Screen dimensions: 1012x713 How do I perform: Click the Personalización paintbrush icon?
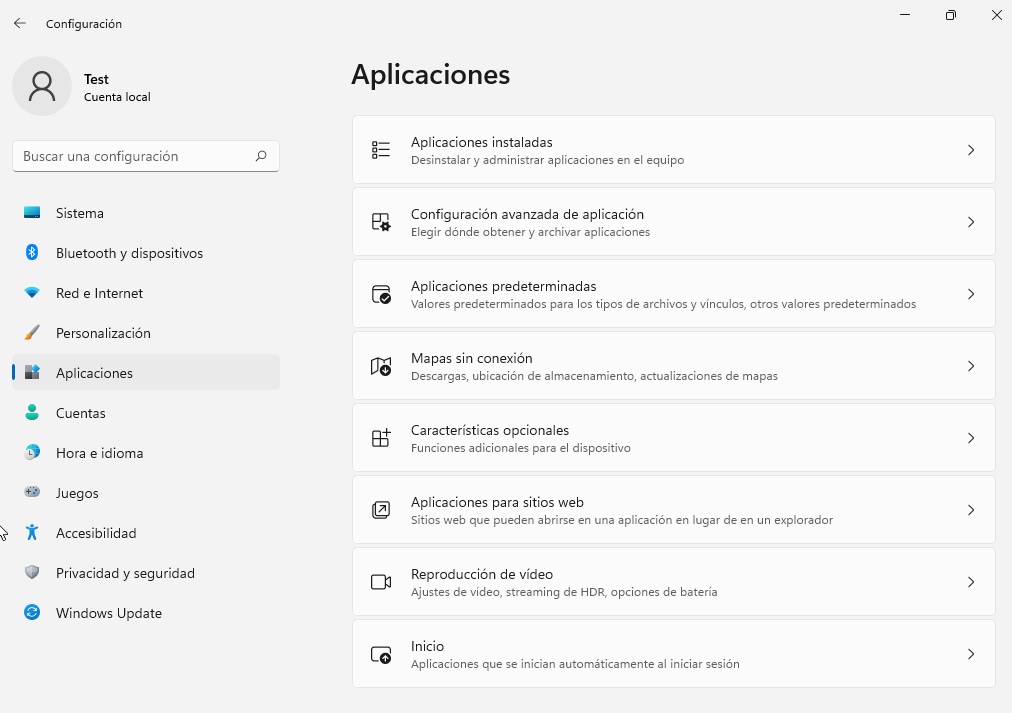32,333
